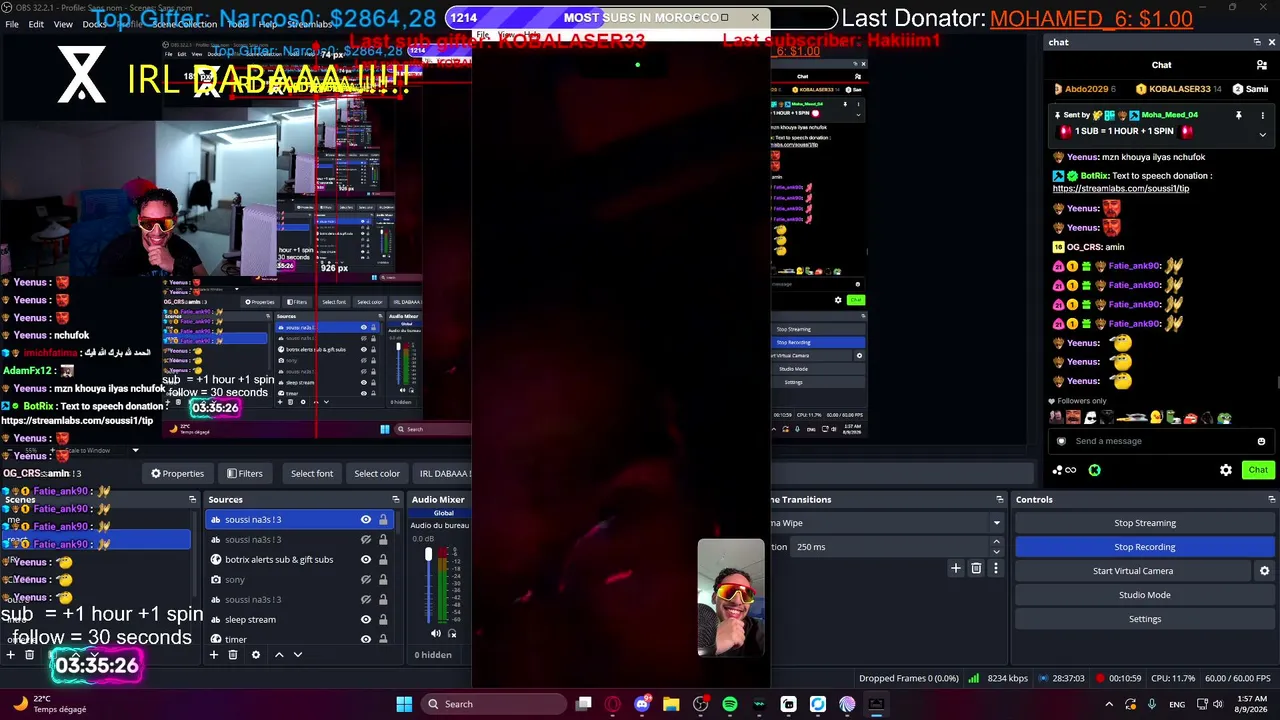The width and height of the screenshot is (1280, 720).
Task: Move selected source down
Action: point(297,655)
